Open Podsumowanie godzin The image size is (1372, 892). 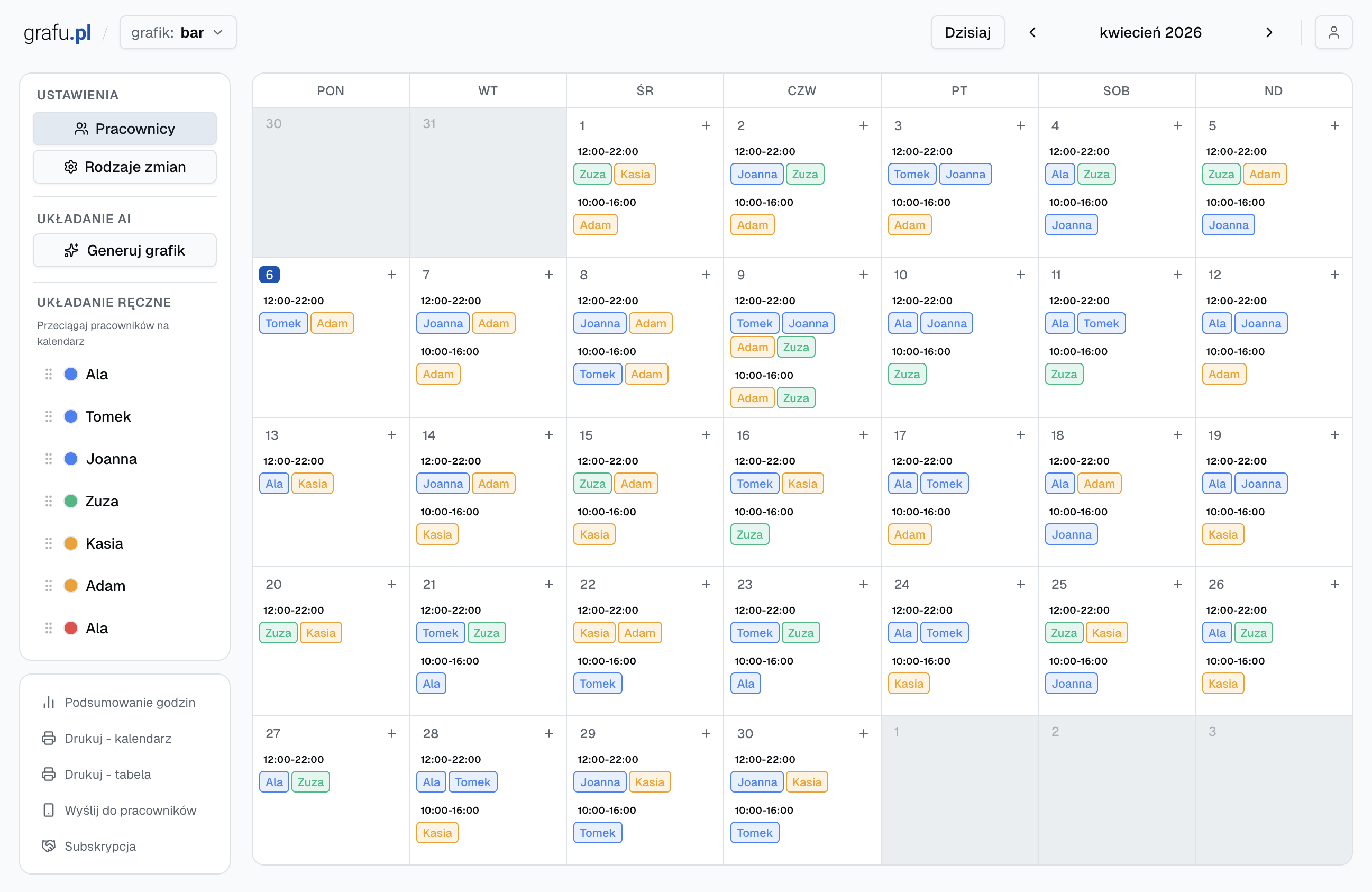(130, 702)
